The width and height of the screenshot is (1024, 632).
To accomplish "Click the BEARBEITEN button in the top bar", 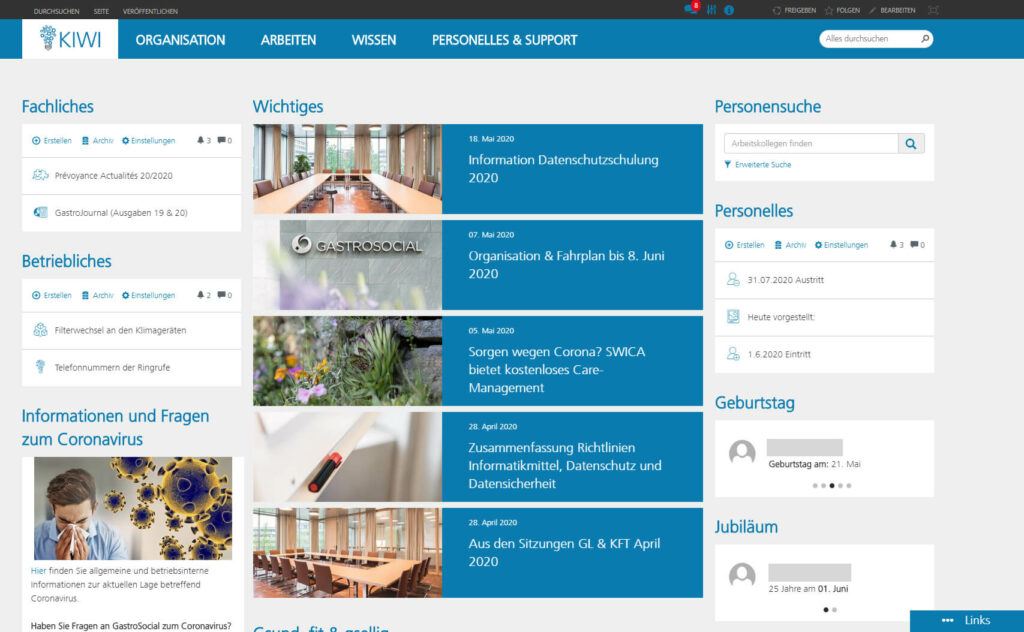I will [898, 10].
